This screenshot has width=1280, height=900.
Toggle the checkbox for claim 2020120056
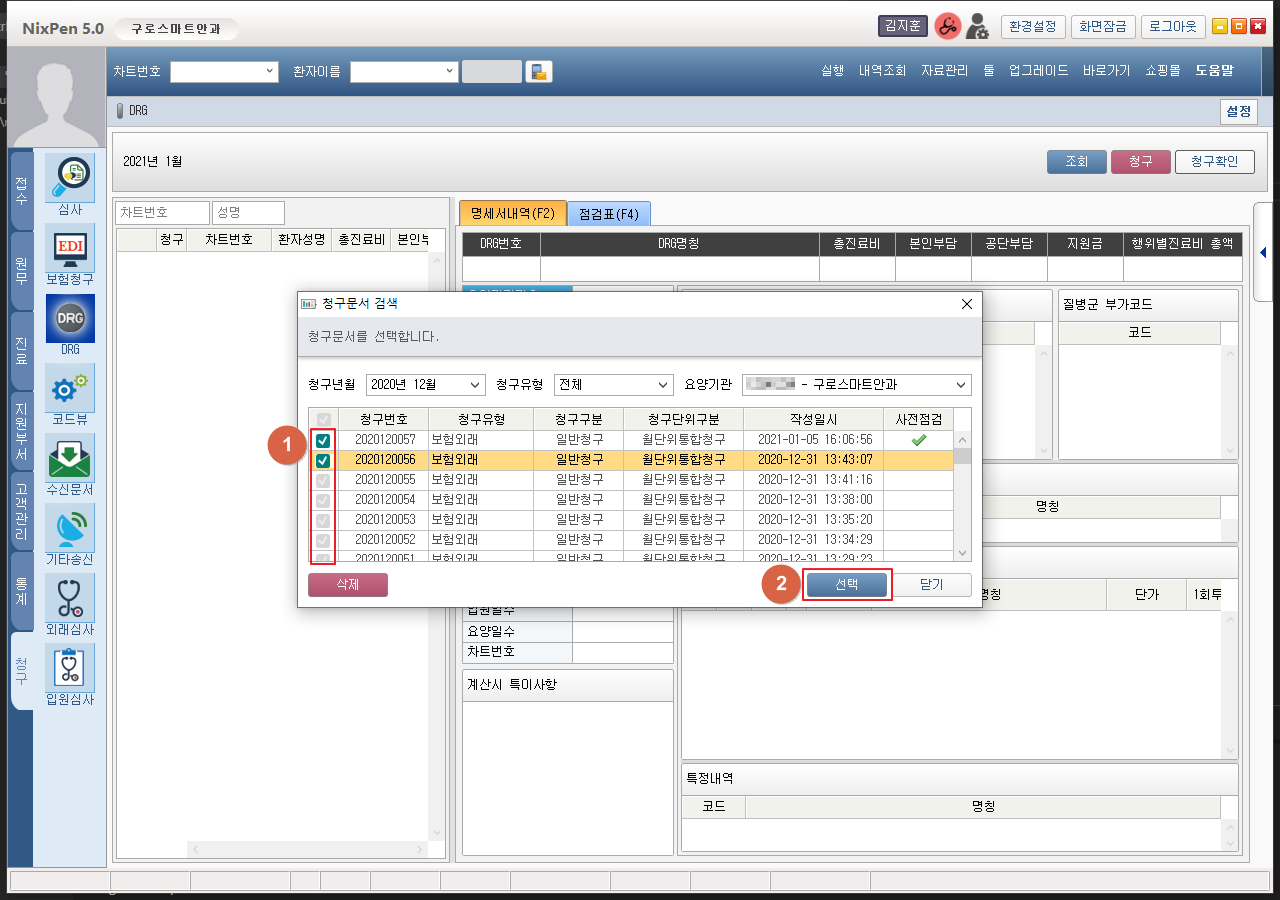[323, 460]
